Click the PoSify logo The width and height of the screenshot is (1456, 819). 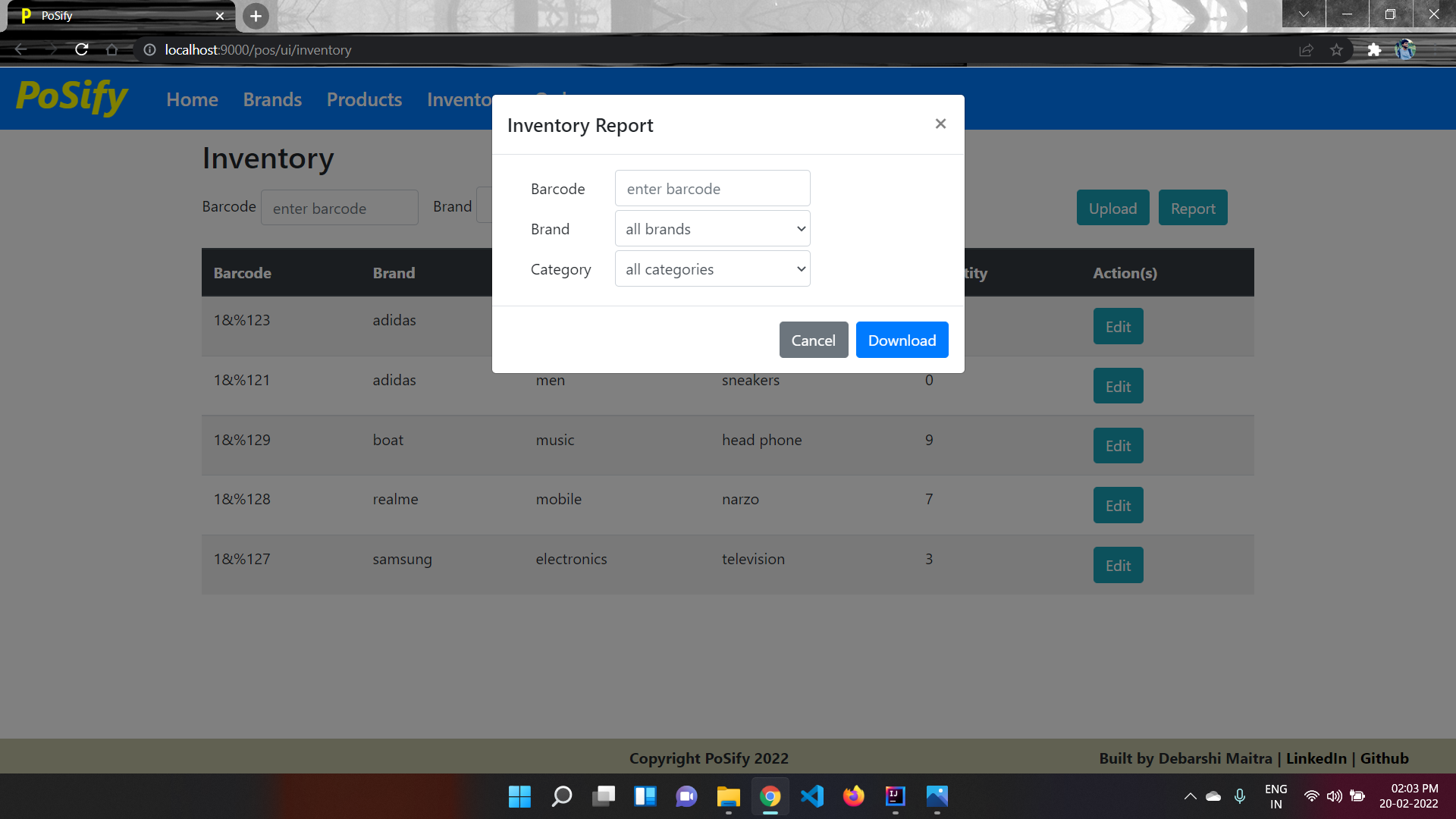point(72,98)
